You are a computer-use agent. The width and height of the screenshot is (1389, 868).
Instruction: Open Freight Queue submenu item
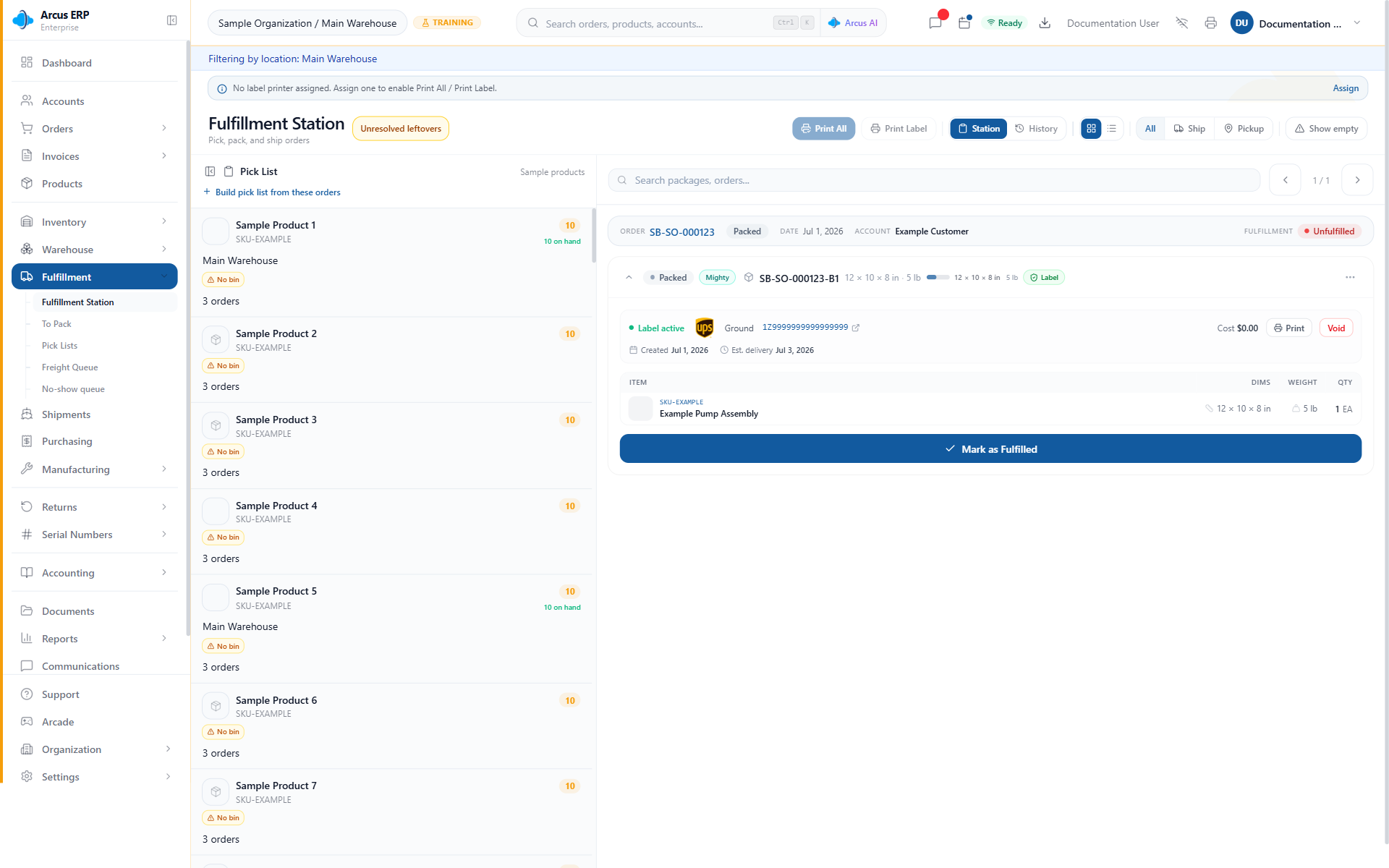(x=69, y=367)
